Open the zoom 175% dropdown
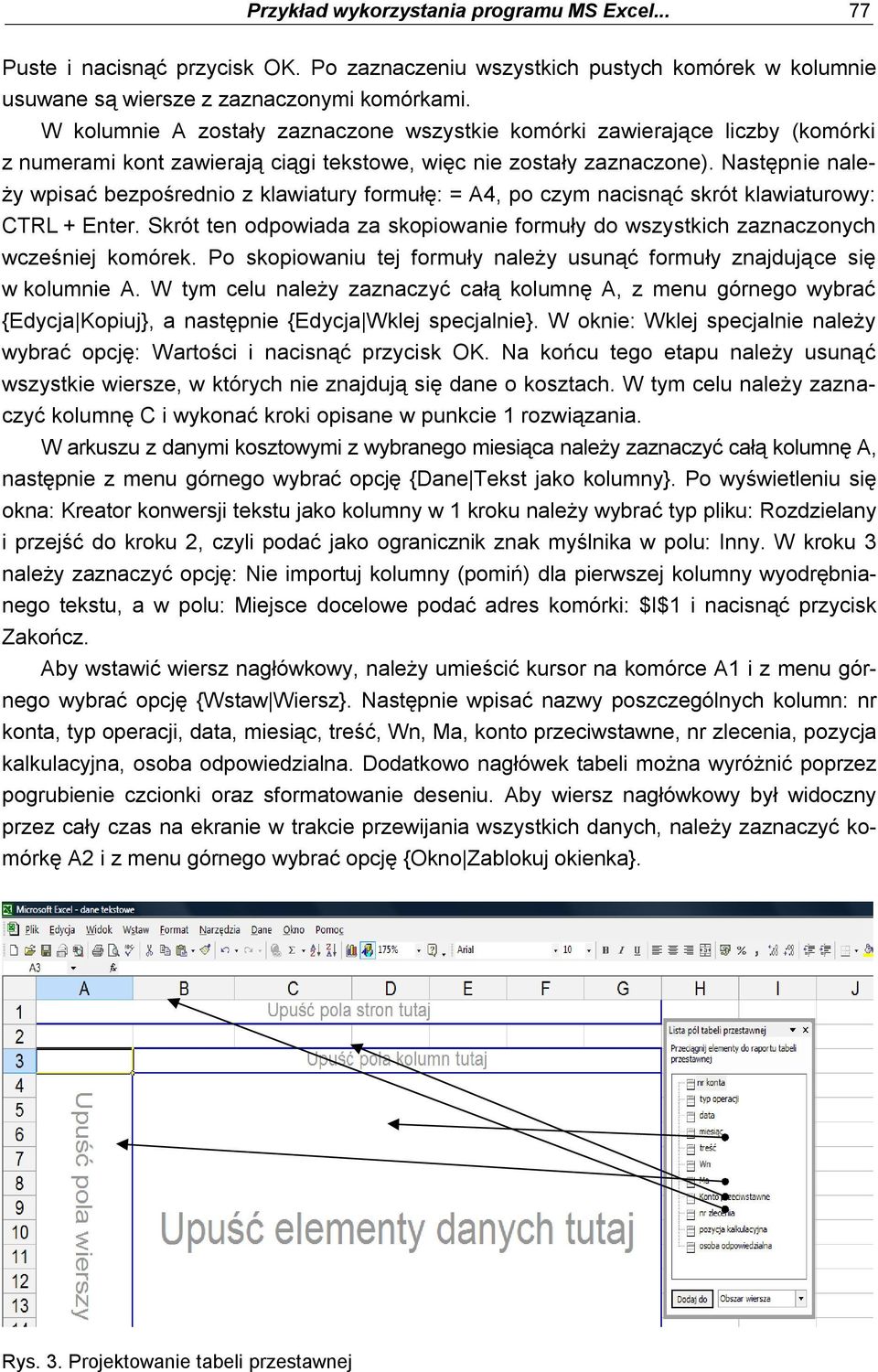 [x=418, y=949]
